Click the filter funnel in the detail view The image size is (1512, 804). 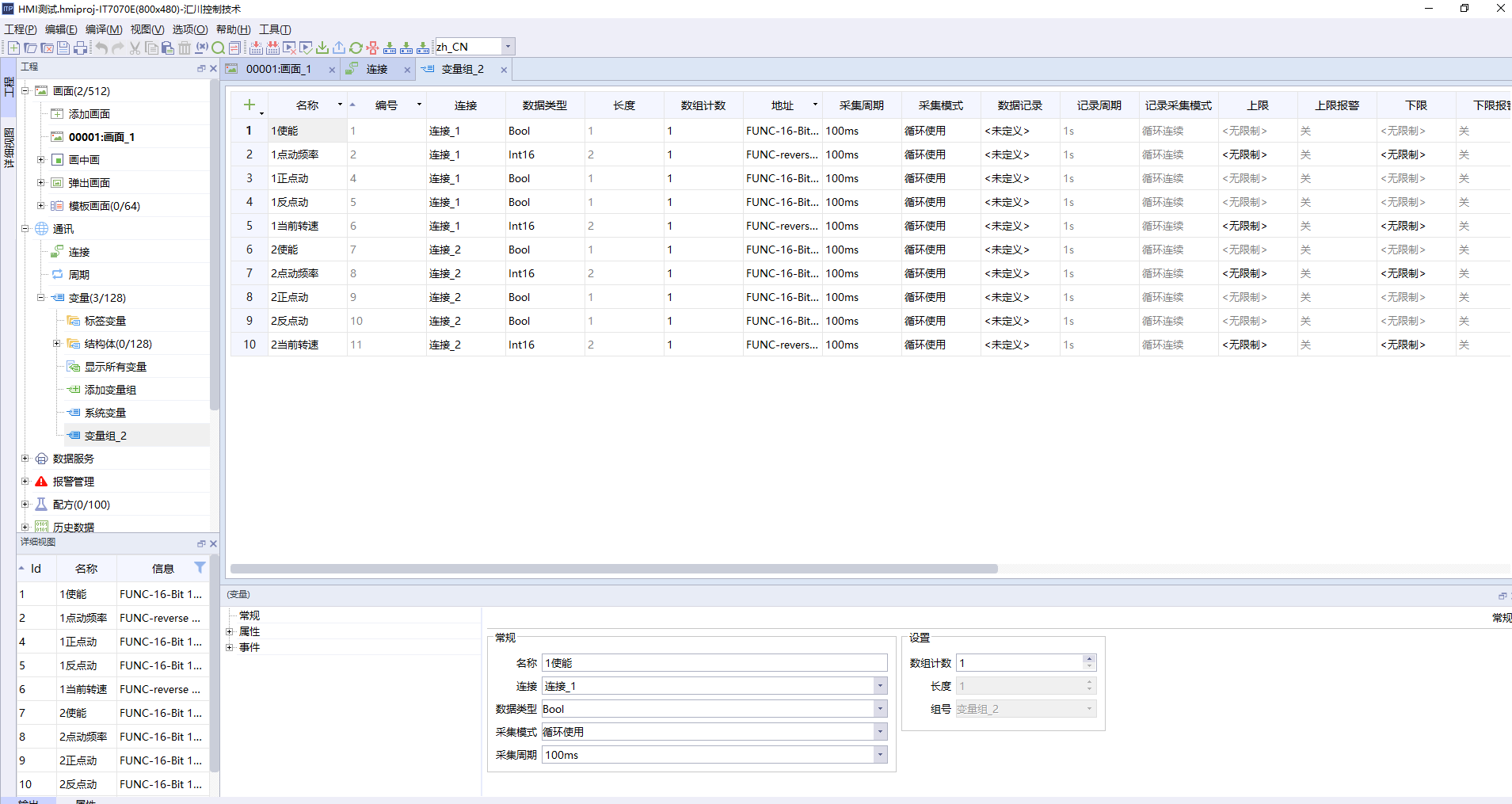pos(200,567)
